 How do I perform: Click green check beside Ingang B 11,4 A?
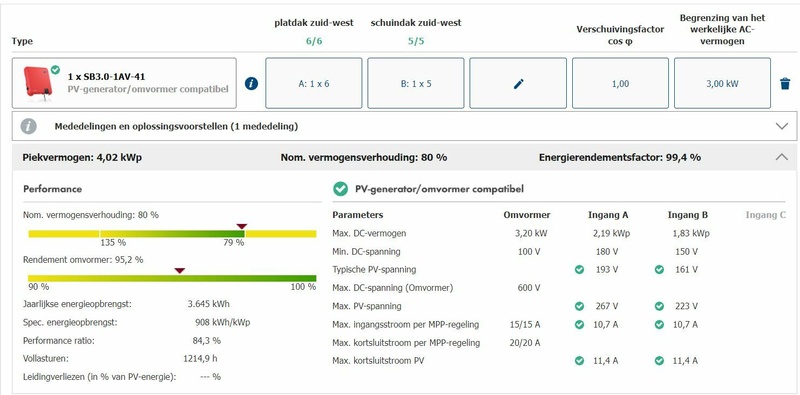pyautogui.click(x=659, y=361)
